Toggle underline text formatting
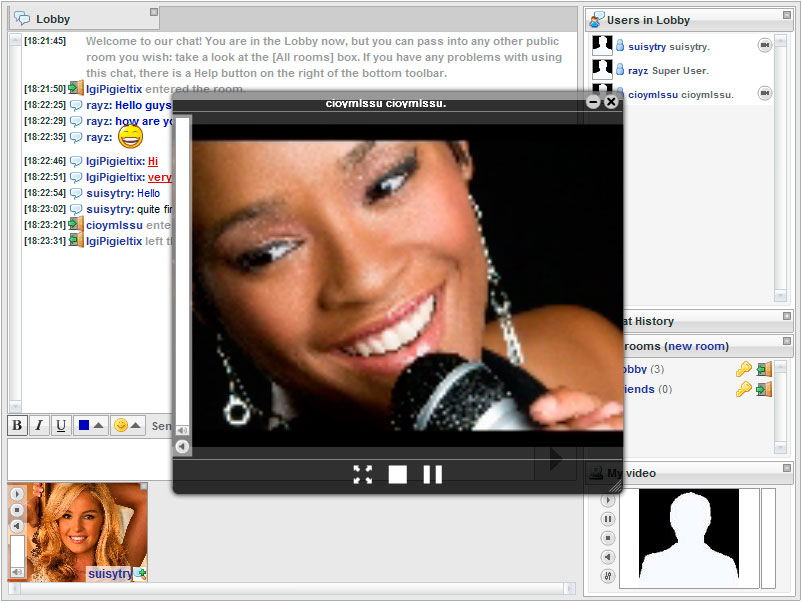Image resolution: width=802 pixels, height=602 pixels. pos(61,426)
